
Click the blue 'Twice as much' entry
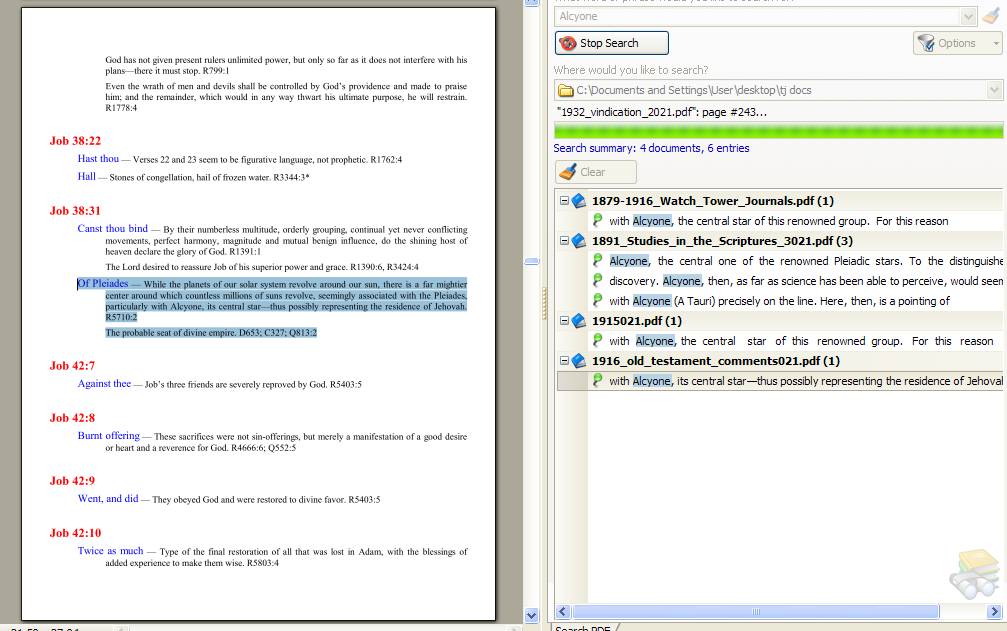click(x=110, y=551)
